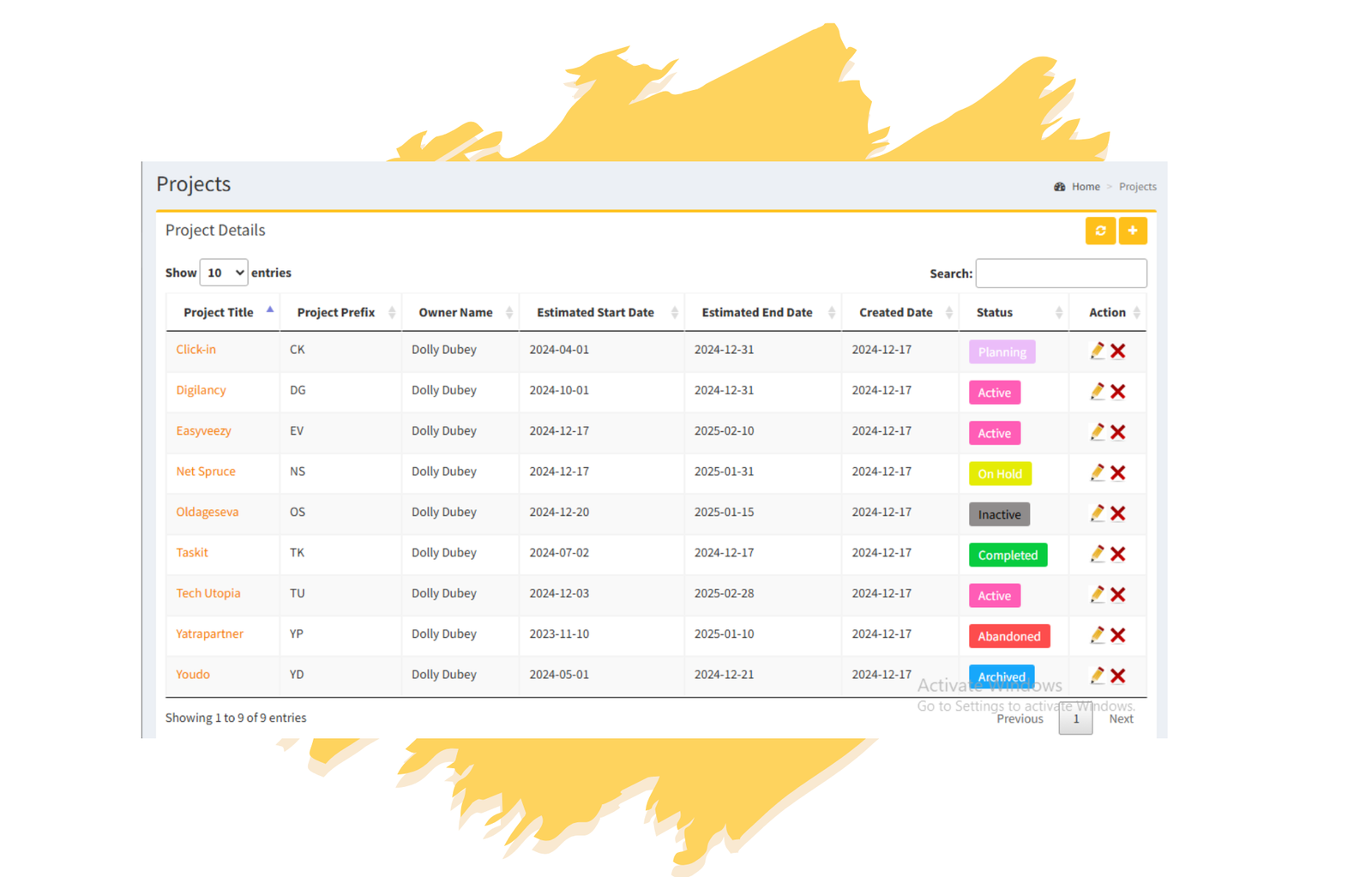Click the plus icon to add project

coord(1133,231)
